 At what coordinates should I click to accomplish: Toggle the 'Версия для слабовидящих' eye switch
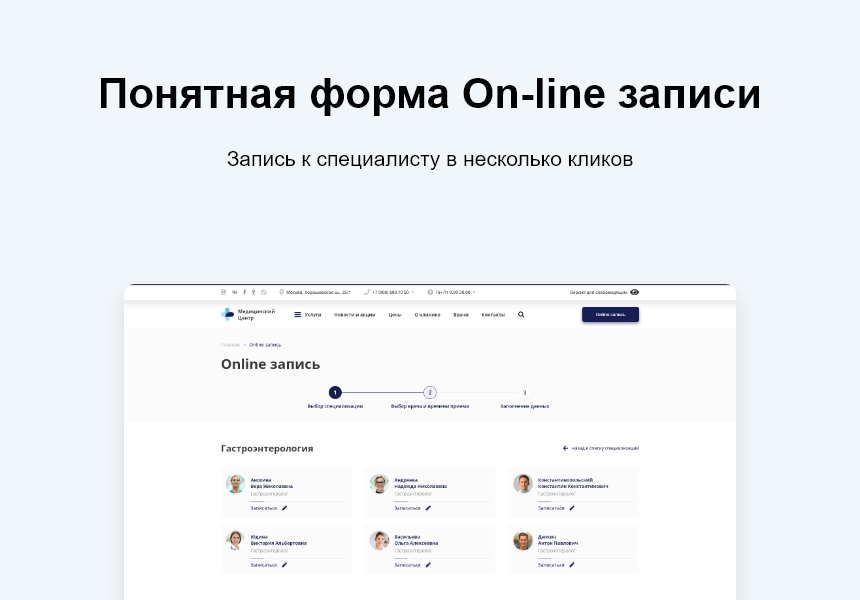point(634,291)
